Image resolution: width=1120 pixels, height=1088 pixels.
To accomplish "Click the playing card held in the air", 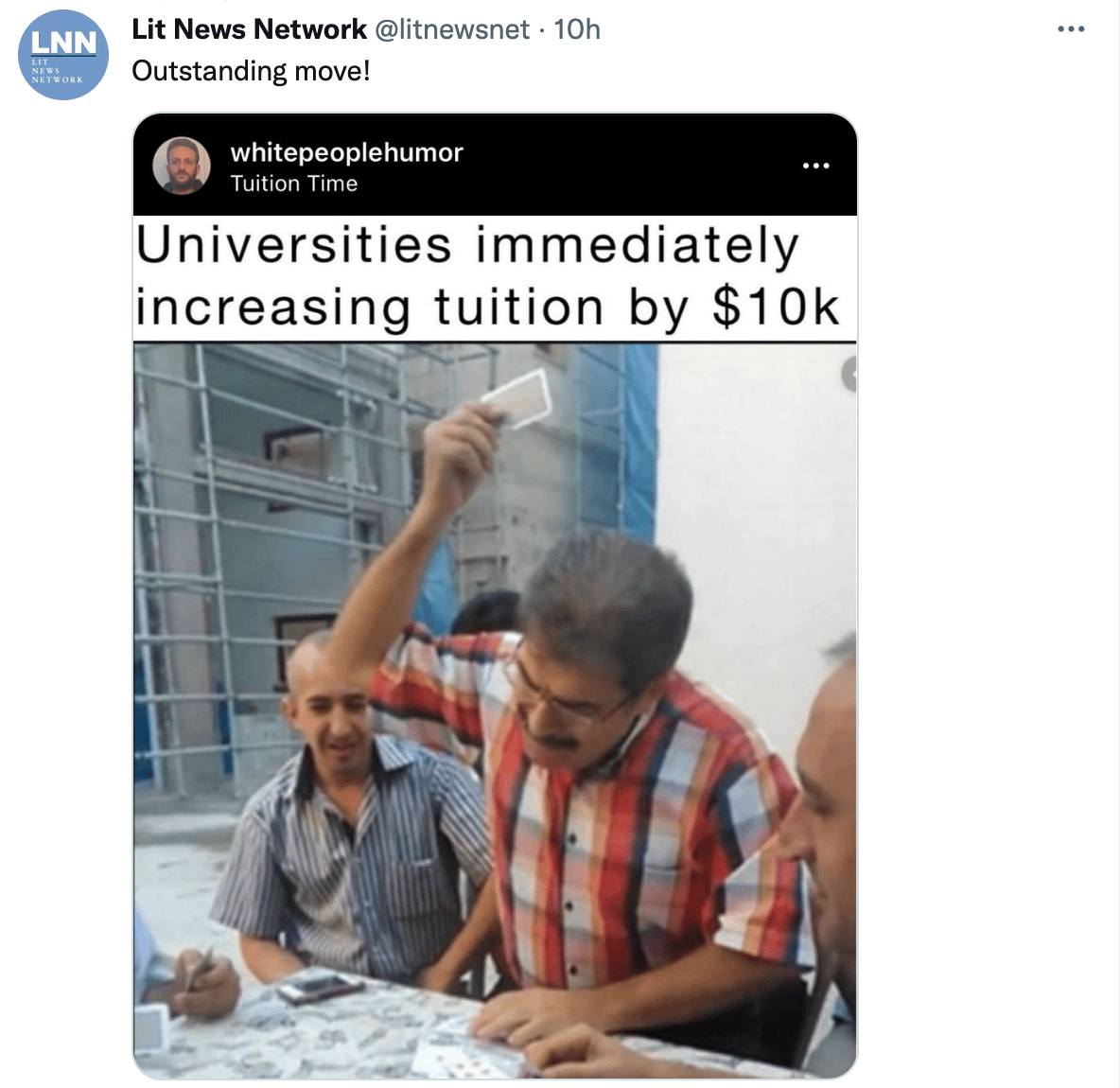I will 517,398.
